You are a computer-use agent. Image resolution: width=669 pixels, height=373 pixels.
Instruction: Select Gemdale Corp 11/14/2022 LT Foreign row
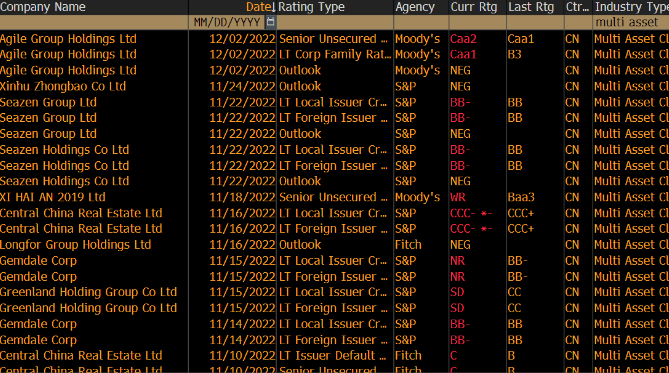334,340
